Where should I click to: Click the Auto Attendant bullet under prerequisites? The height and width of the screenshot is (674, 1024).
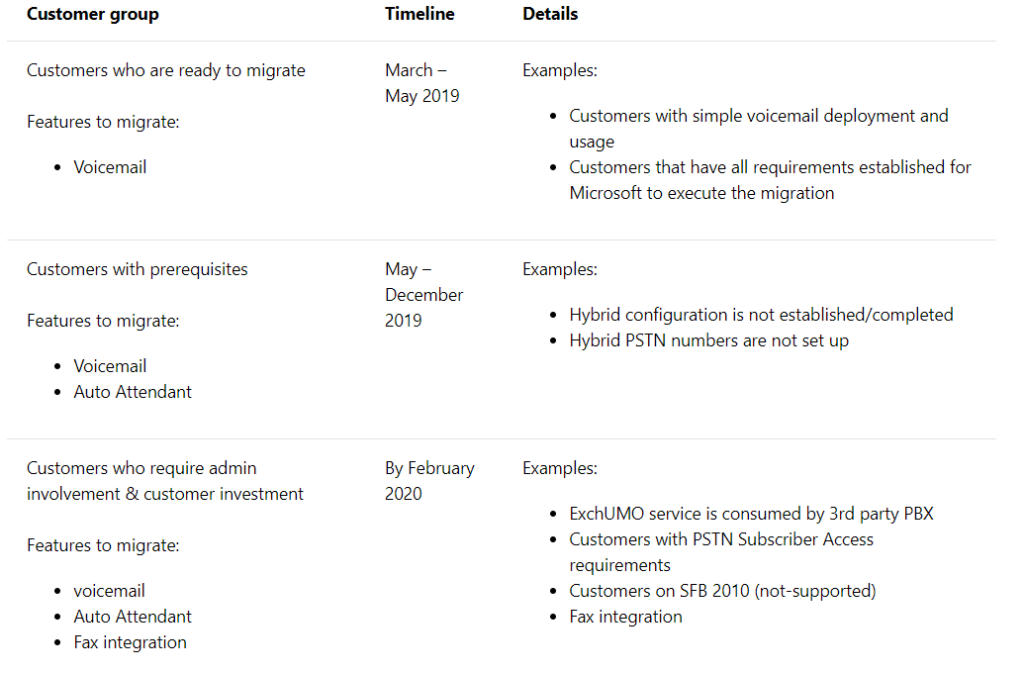click(133, 392)
